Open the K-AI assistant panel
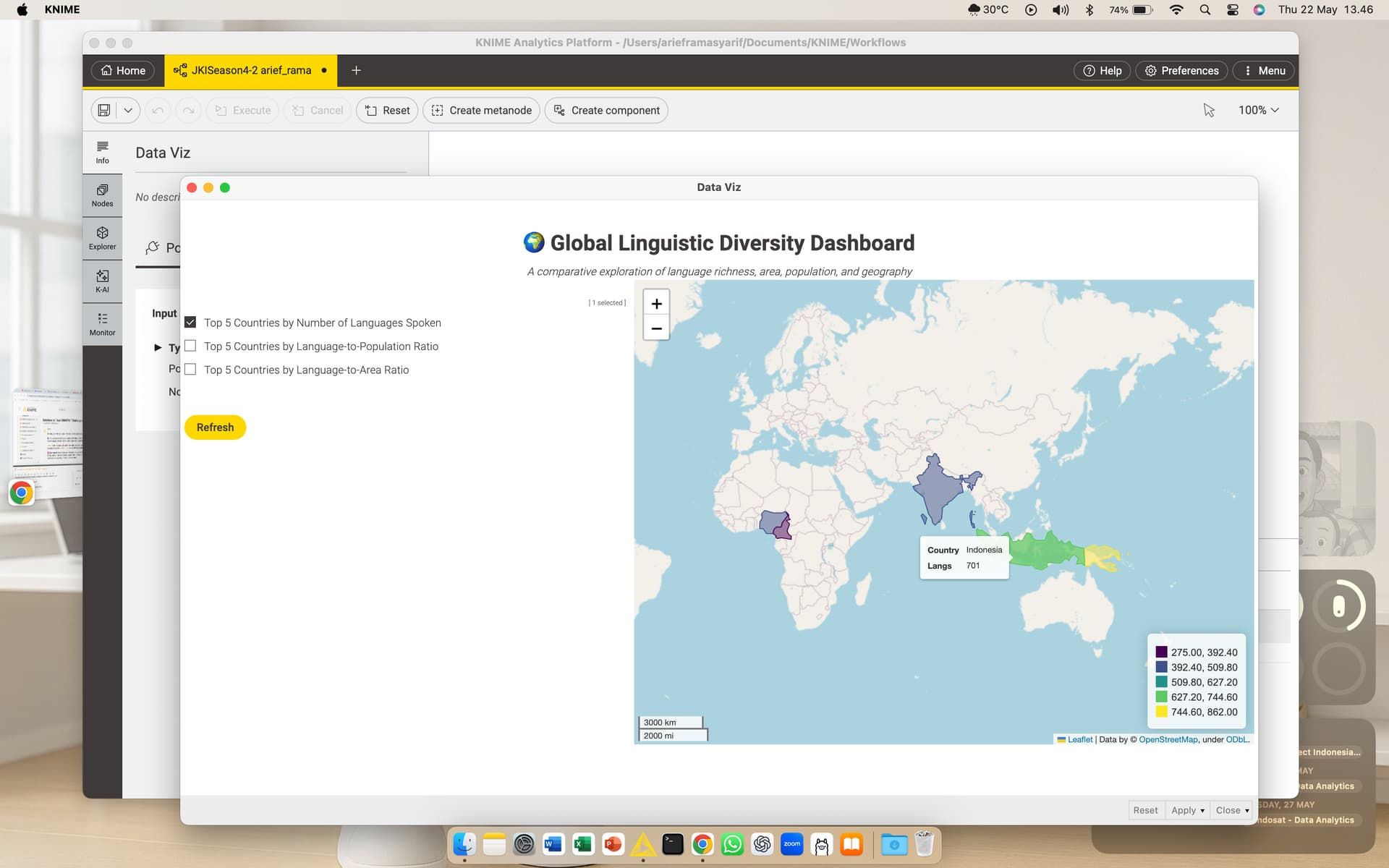 pos(102,281)
